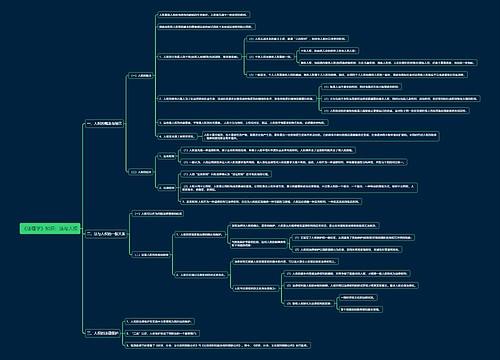Select short node 1 under (二) of branch 一
The image size is (500, 360).
click(x=167, y=156)
